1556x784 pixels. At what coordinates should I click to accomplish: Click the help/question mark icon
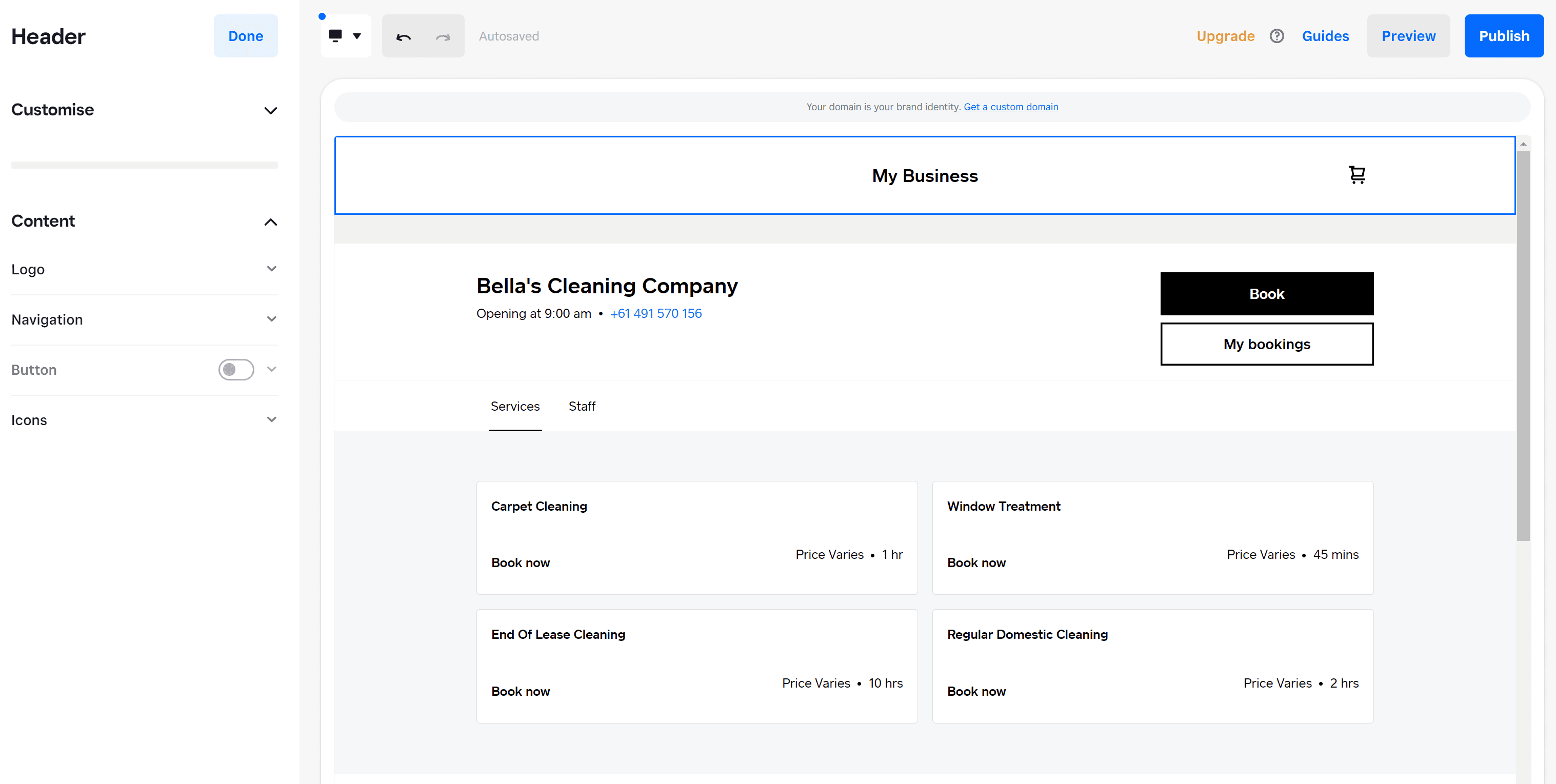click(1277, 36)
